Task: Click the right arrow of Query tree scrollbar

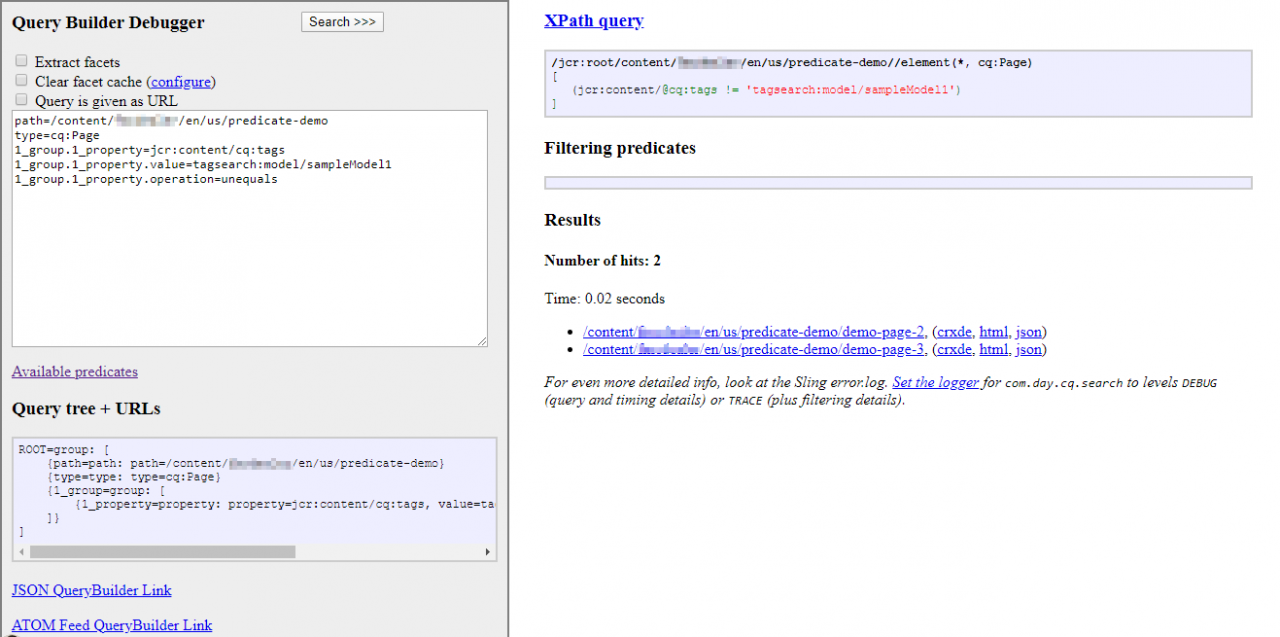Action: 487,551
